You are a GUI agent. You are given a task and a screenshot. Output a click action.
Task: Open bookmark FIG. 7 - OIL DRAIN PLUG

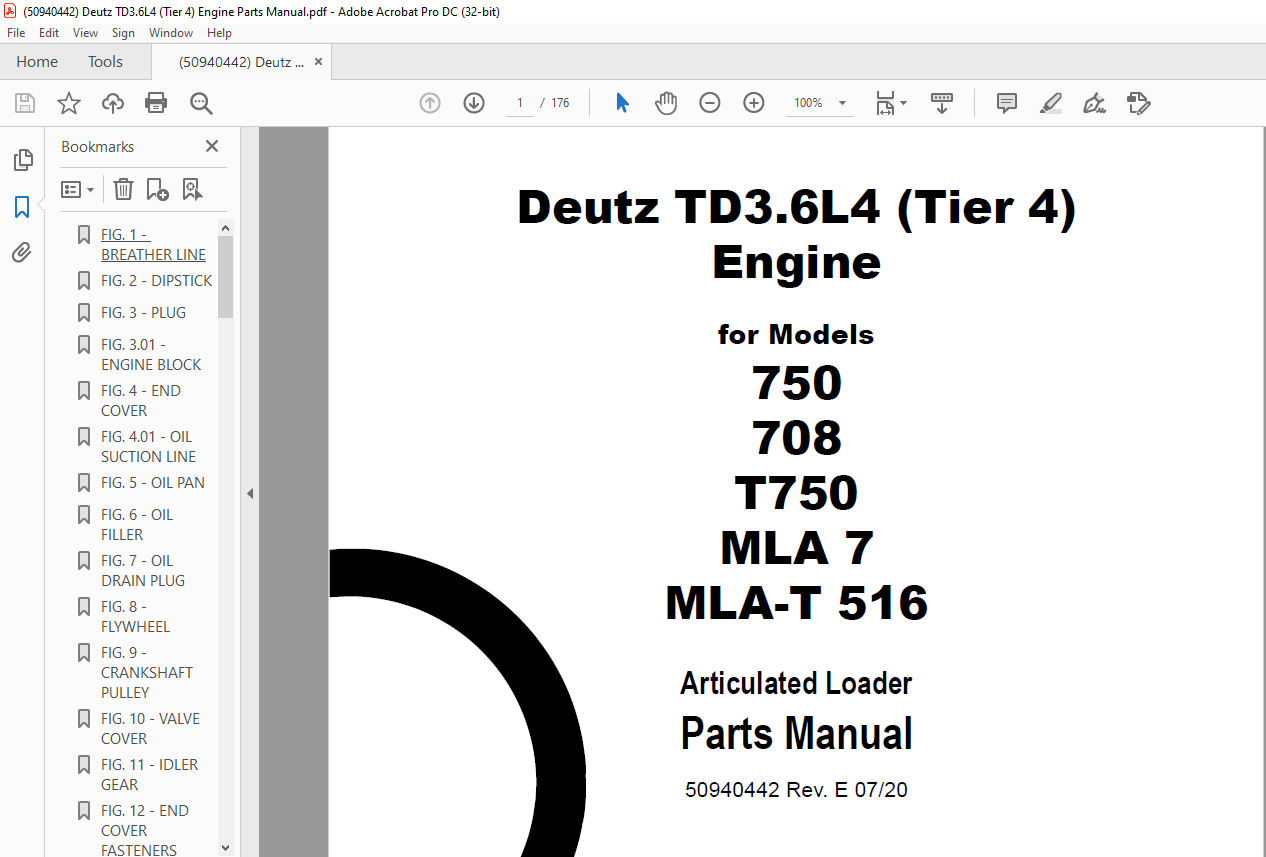(143, 571)
